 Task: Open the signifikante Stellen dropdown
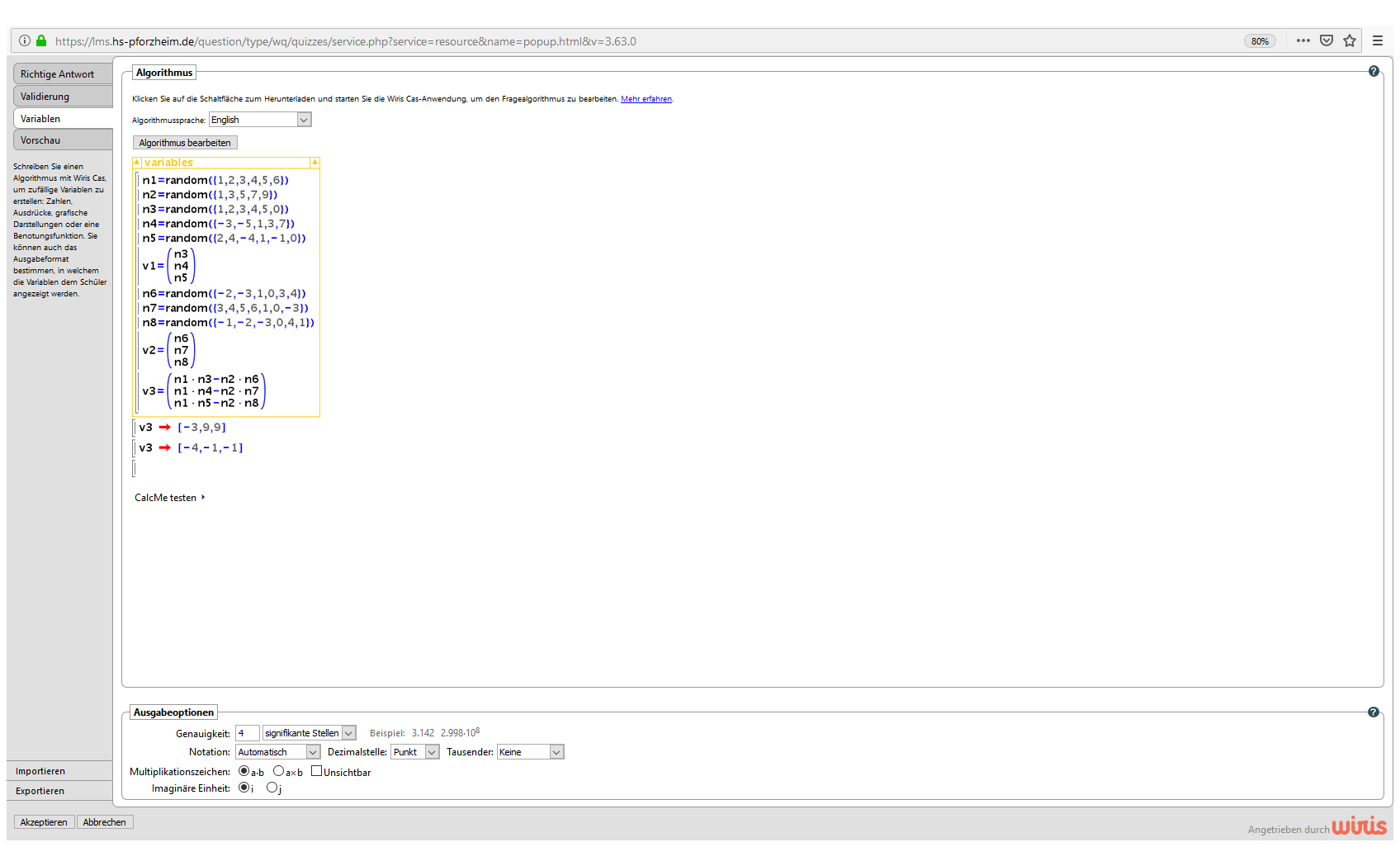pos(309,733)
